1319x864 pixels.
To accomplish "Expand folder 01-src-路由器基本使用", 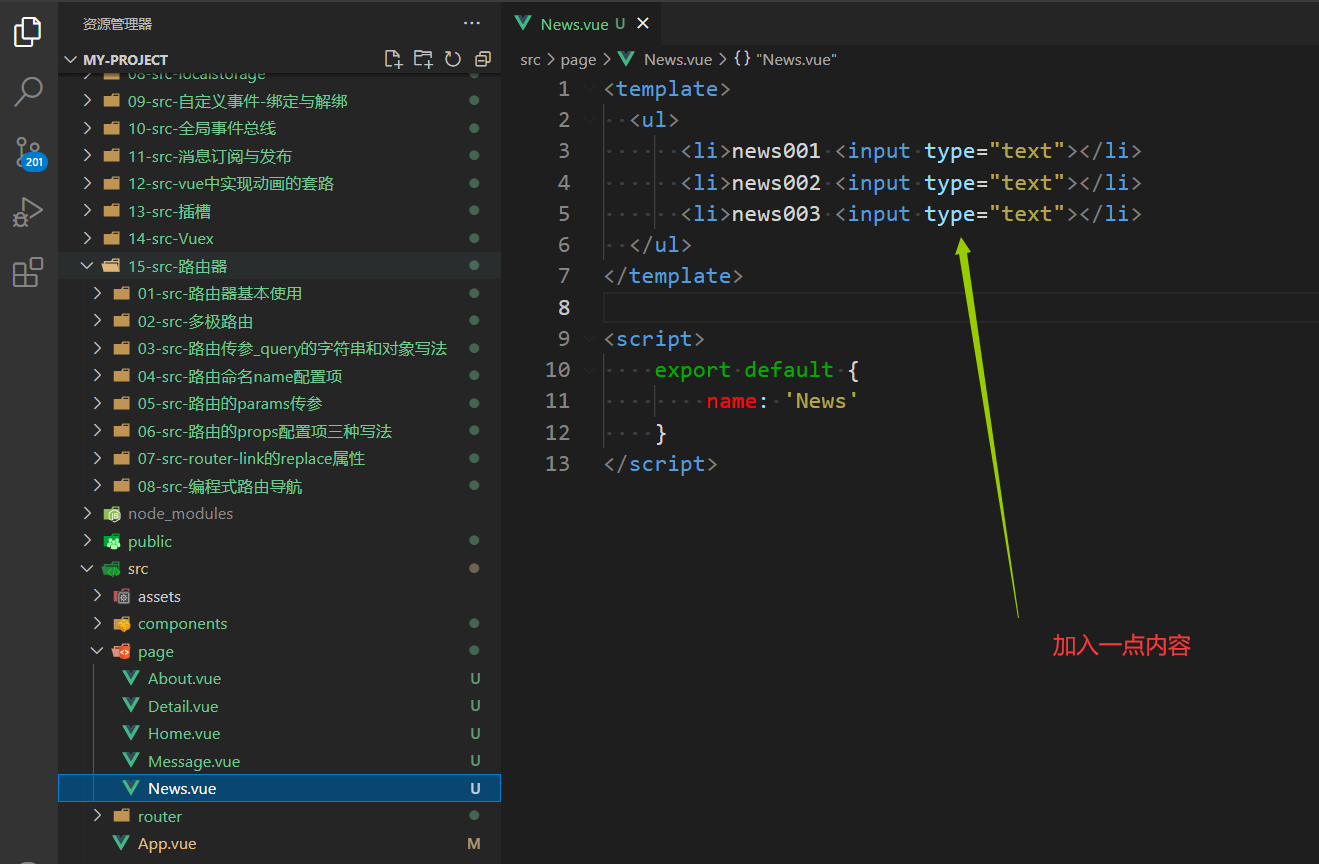I will coord(280,293).
